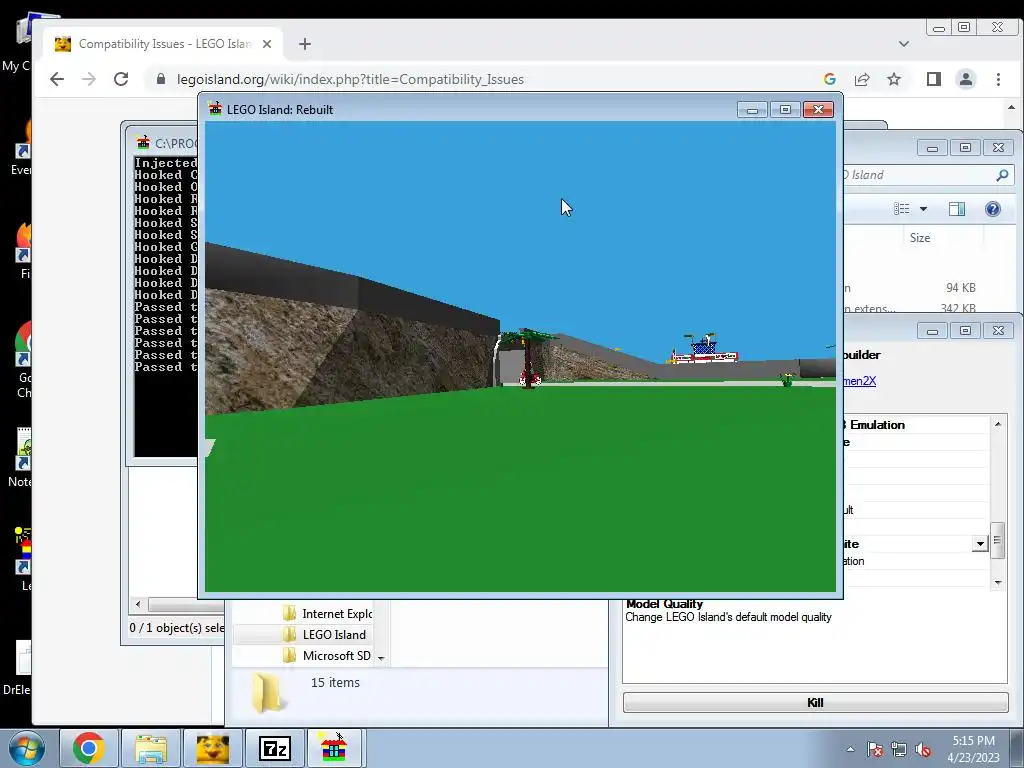
Task: Open the Chrome profile avatar
Action: coord(966,79)
